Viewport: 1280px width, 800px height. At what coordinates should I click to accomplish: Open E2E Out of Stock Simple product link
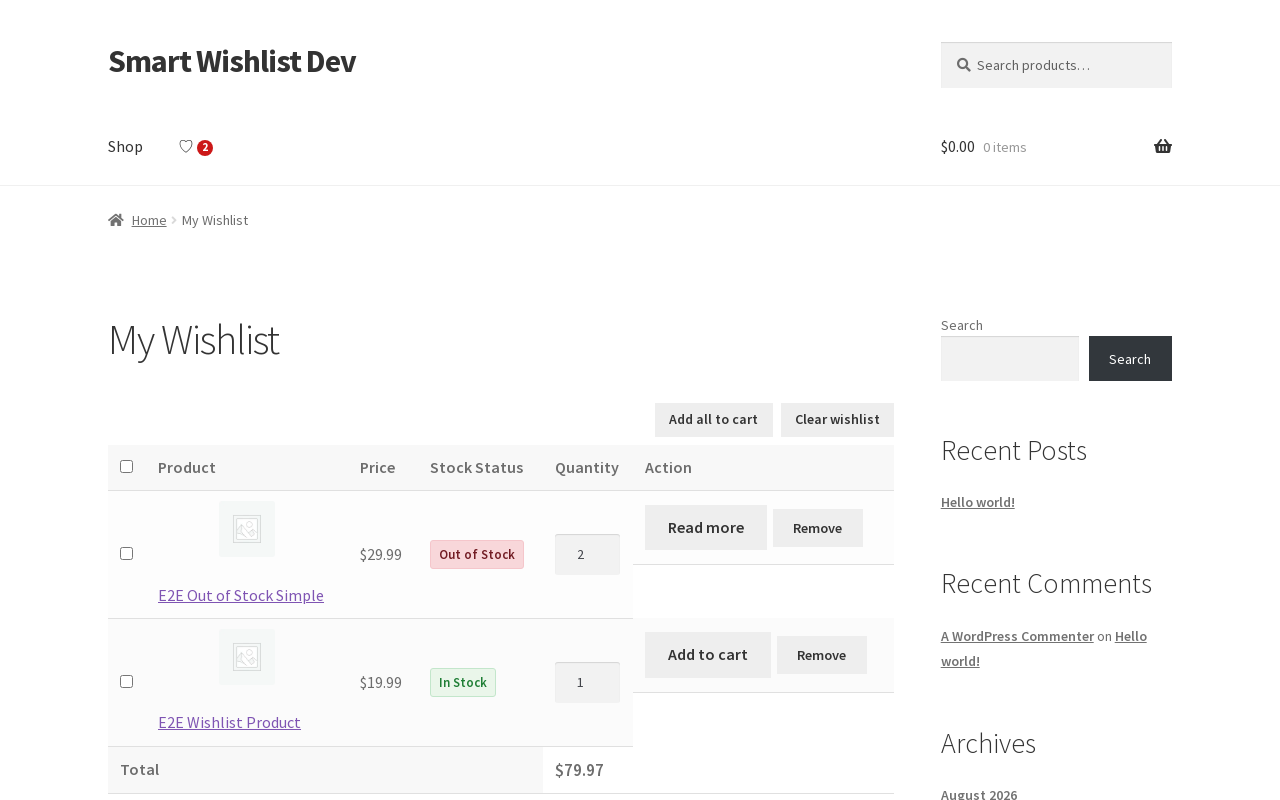pyautogui.click(x=241, y=595)
